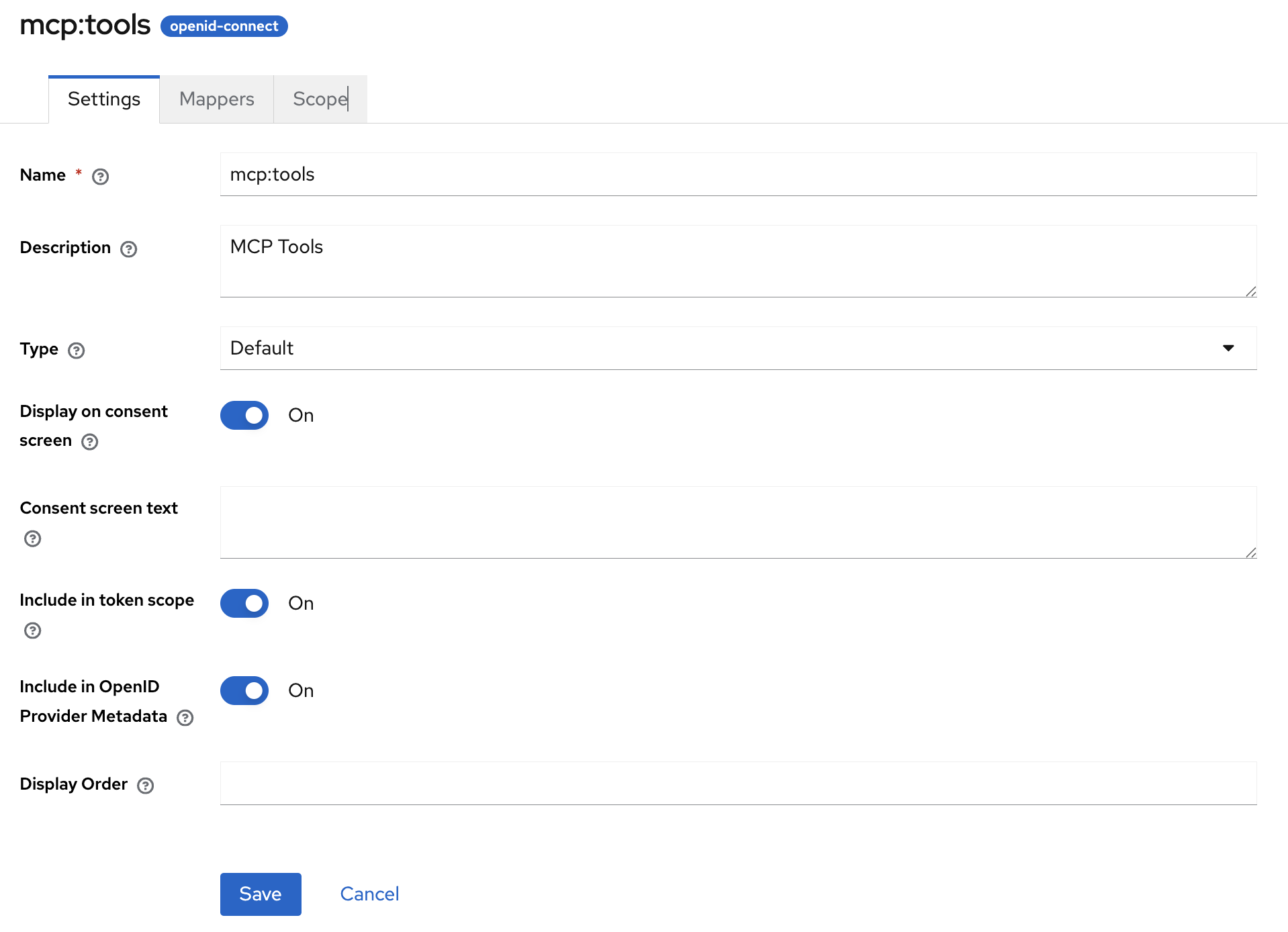1288x932 pixels.
Task: Toggle Include in OpenID Provider Metadata off
Action: 244,691
